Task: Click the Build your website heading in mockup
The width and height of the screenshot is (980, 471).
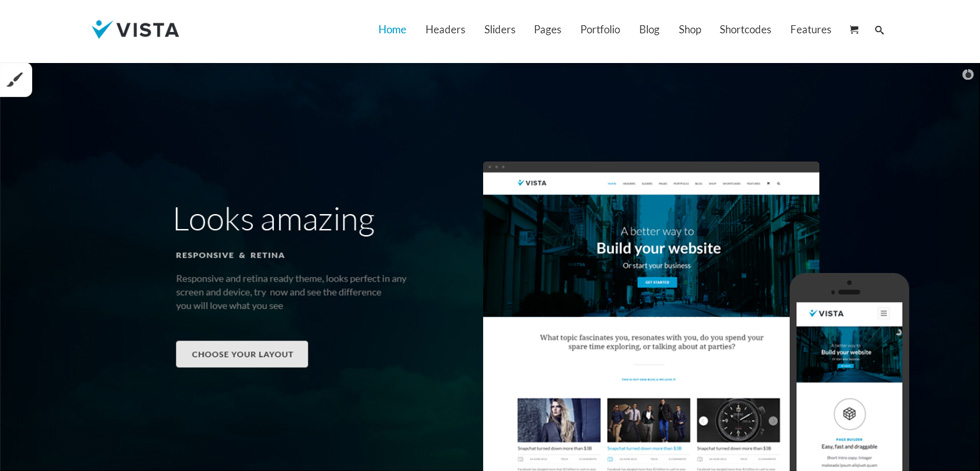Action: tap(658, 249)
